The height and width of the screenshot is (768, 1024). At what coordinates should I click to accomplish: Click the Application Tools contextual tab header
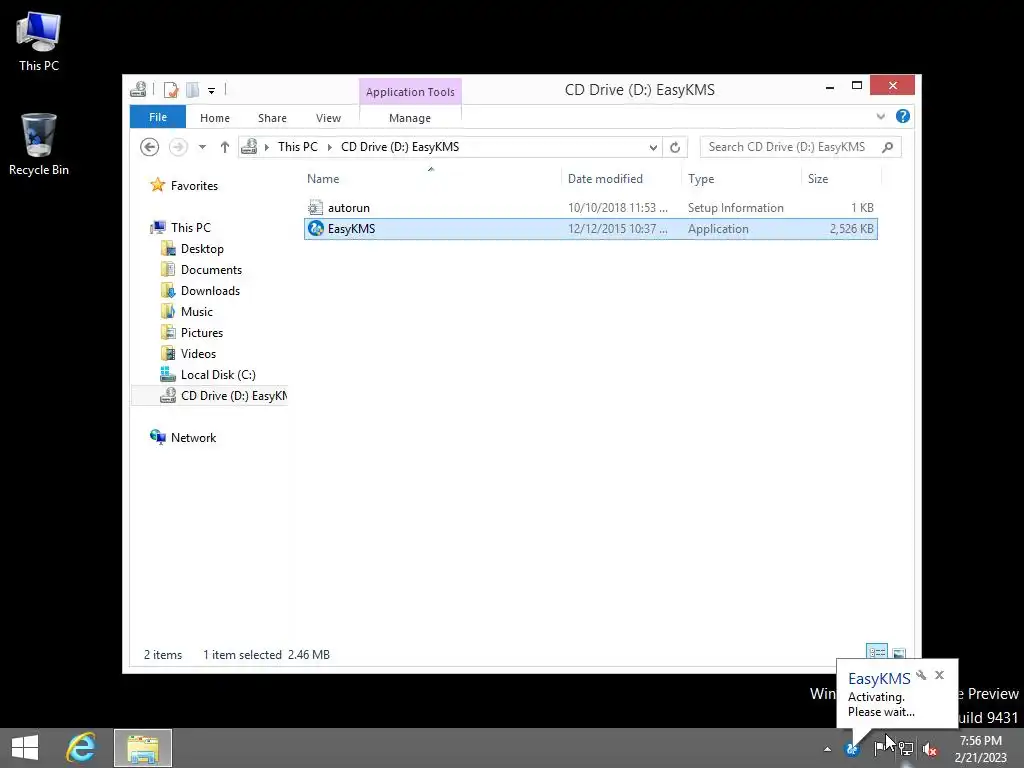(x=410, y=92)
